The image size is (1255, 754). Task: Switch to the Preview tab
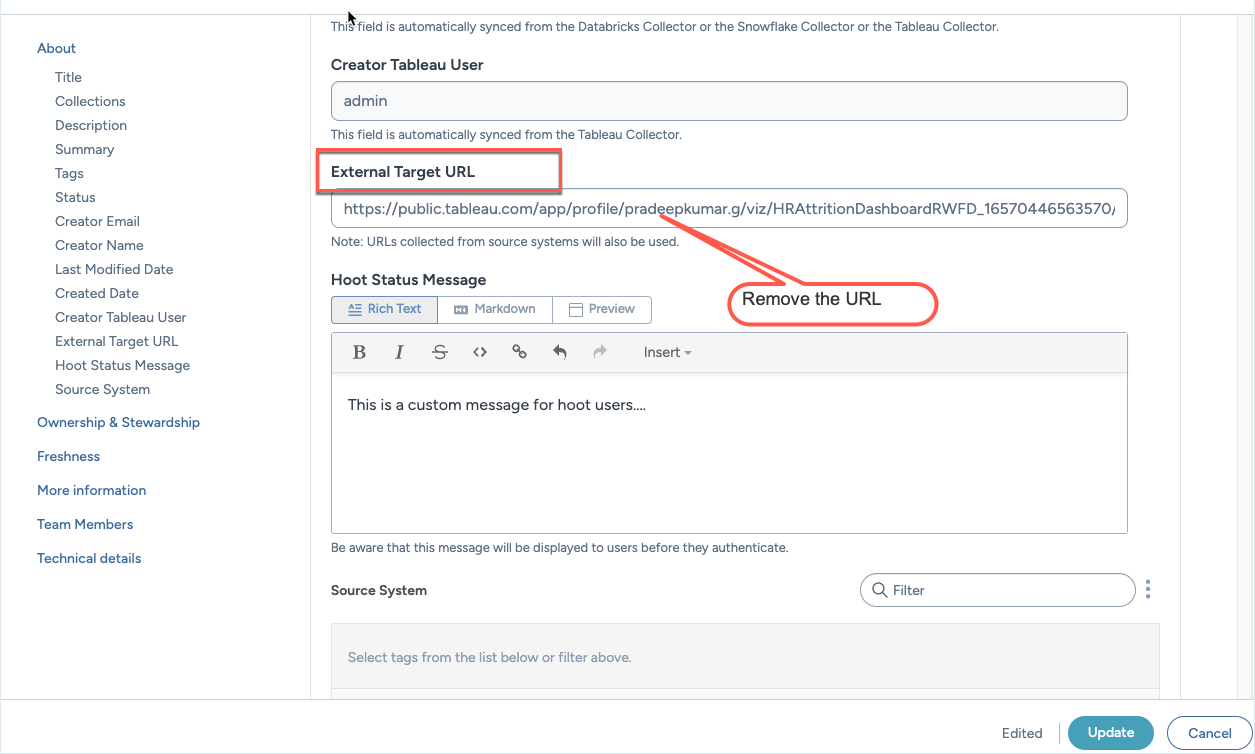point(602,309)
